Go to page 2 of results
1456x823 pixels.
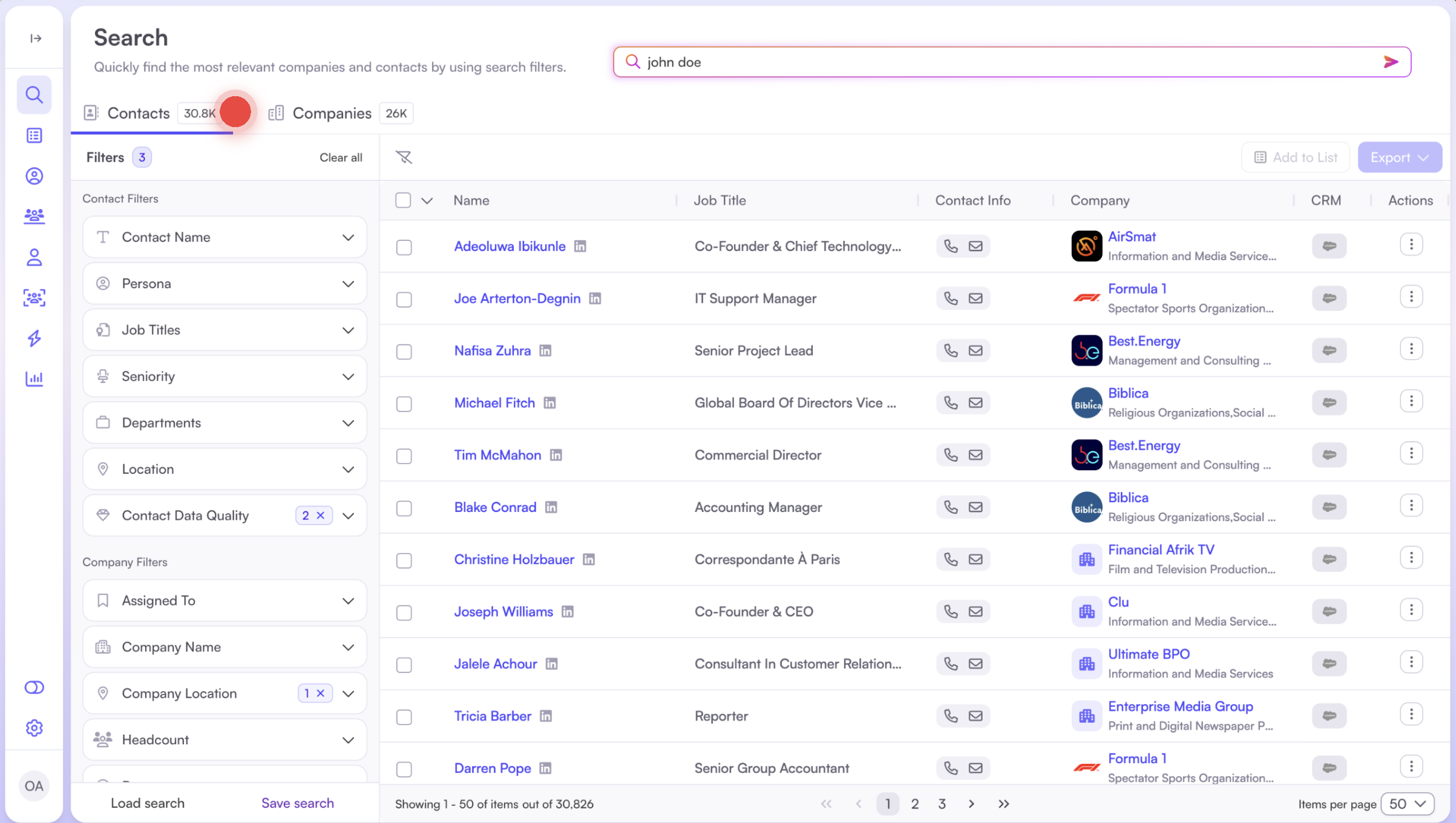pyautogui.click(x=914, y=804)
